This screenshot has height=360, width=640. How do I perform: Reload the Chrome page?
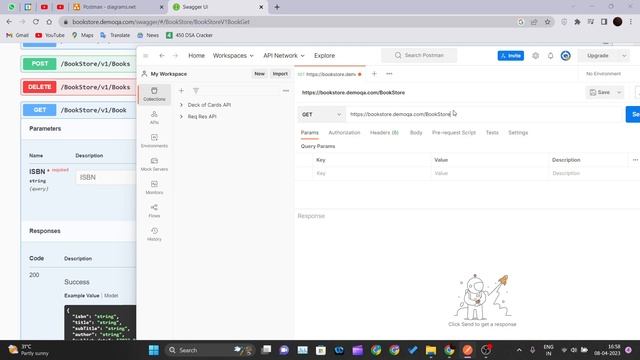click(36, 22)
